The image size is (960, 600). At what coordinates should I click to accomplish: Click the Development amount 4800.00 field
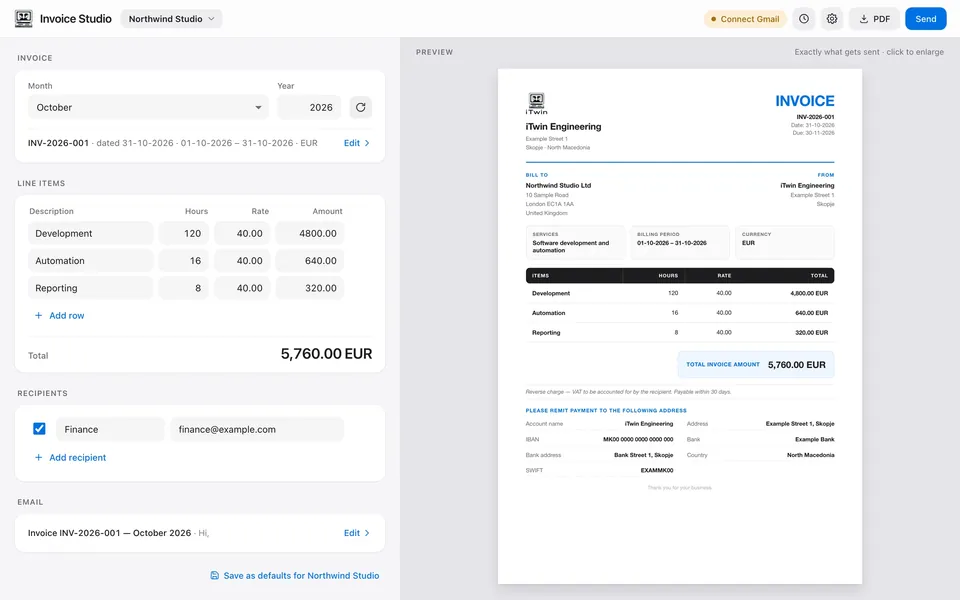click(310, 233)
